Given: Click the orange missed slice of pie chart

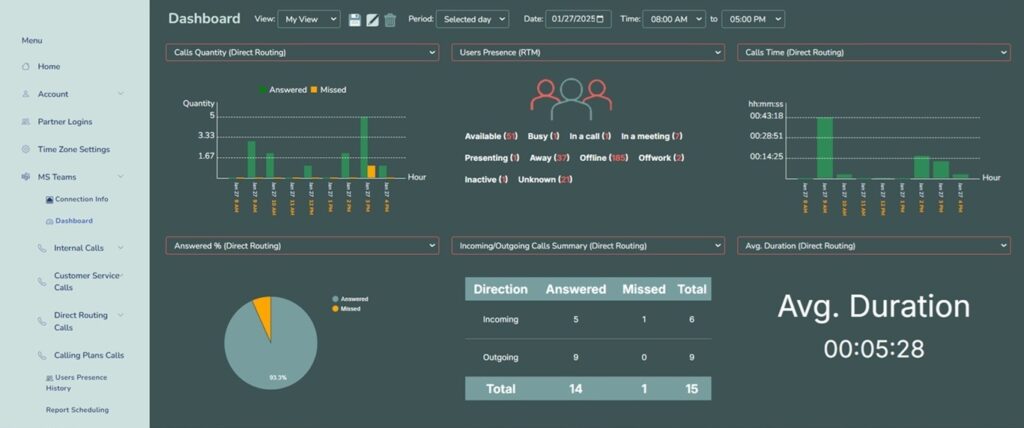Looking at the screenshot, I should tap(263, 314).
